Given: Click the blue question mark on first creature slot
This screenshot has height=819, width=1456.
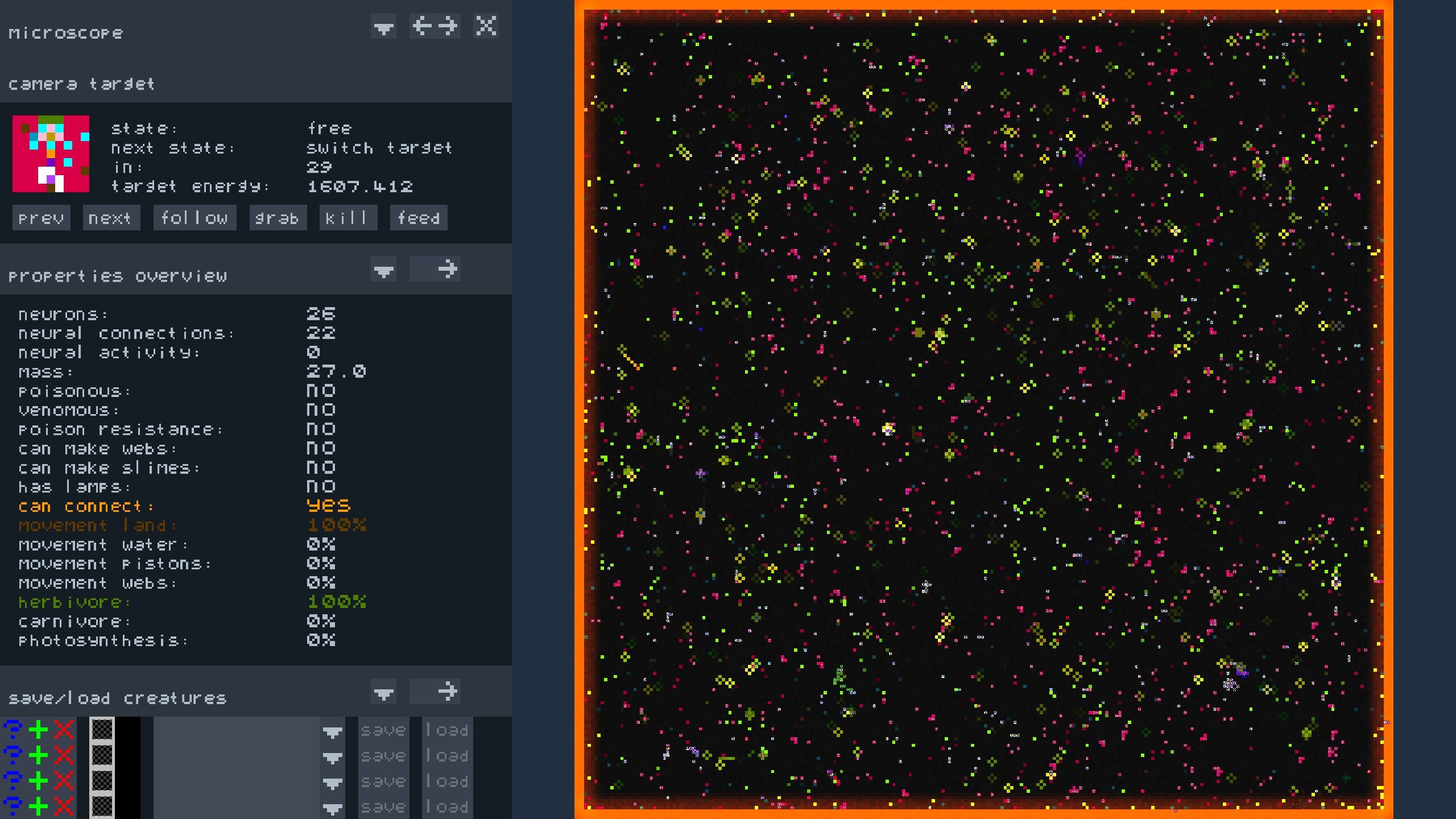Looking at the screenshot, I should (13, 729).
